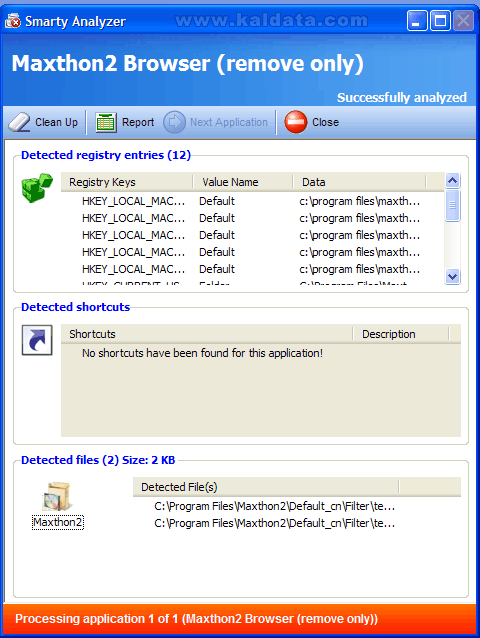Click the green registry cubes icon
This screenshot has width=480, height=638.
click(37, 188)
